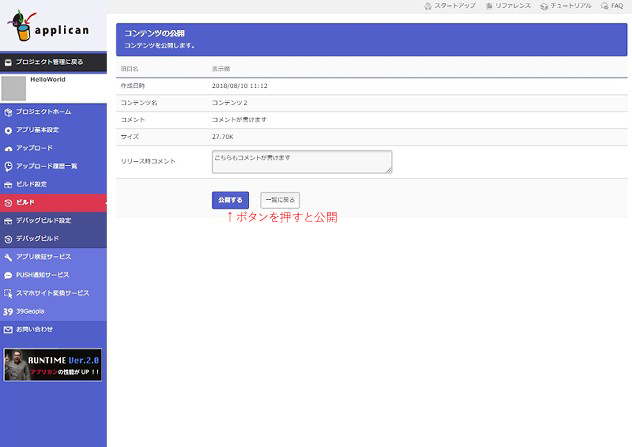This screenshot has width=632, height=447.
Task: Click the プロジェクトホーム cube icon
Action: click(x=8, y=112)
